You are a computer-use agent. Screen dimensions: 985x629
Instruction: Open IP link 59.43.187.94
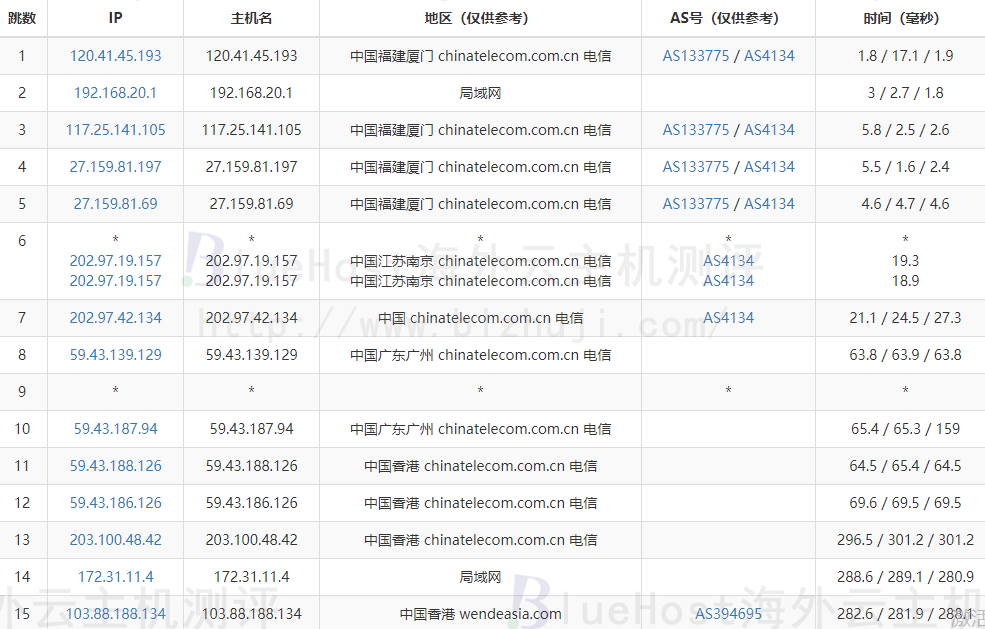click(x=116, y=429)
